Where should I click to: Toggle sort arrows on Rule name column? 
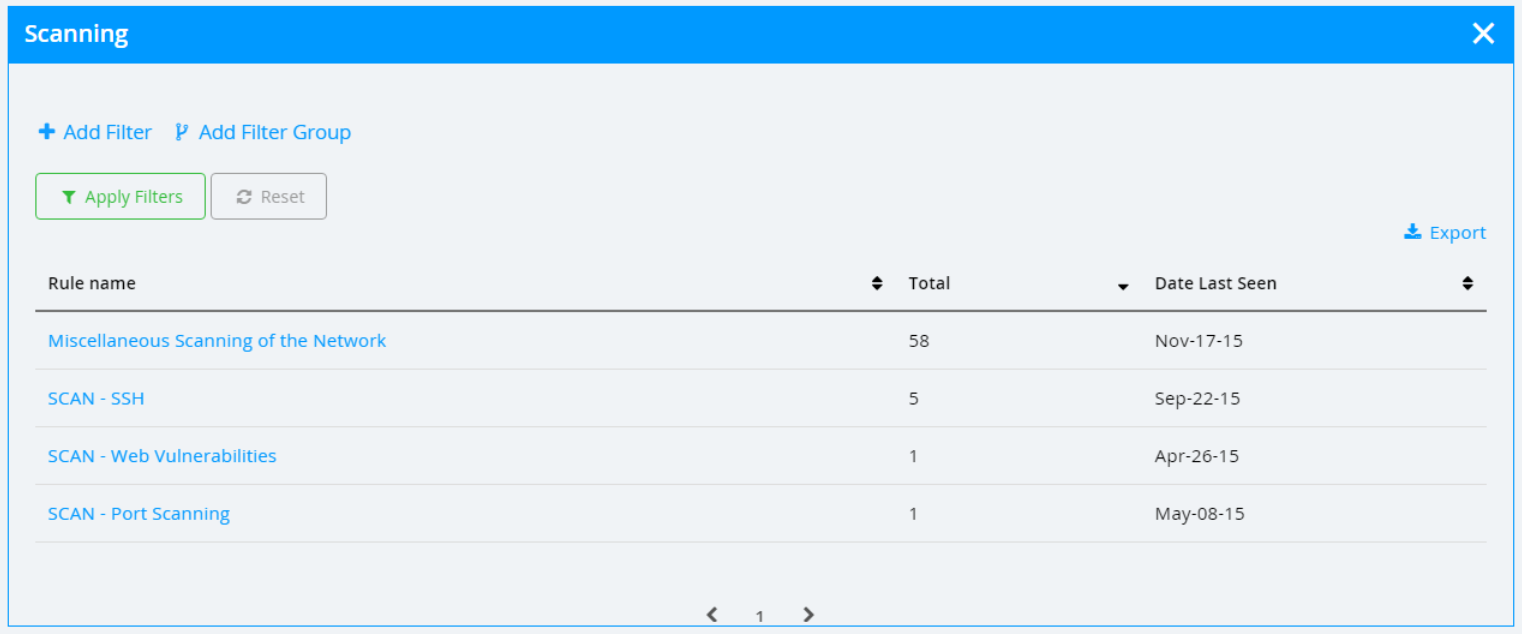[x=877, y=284]
